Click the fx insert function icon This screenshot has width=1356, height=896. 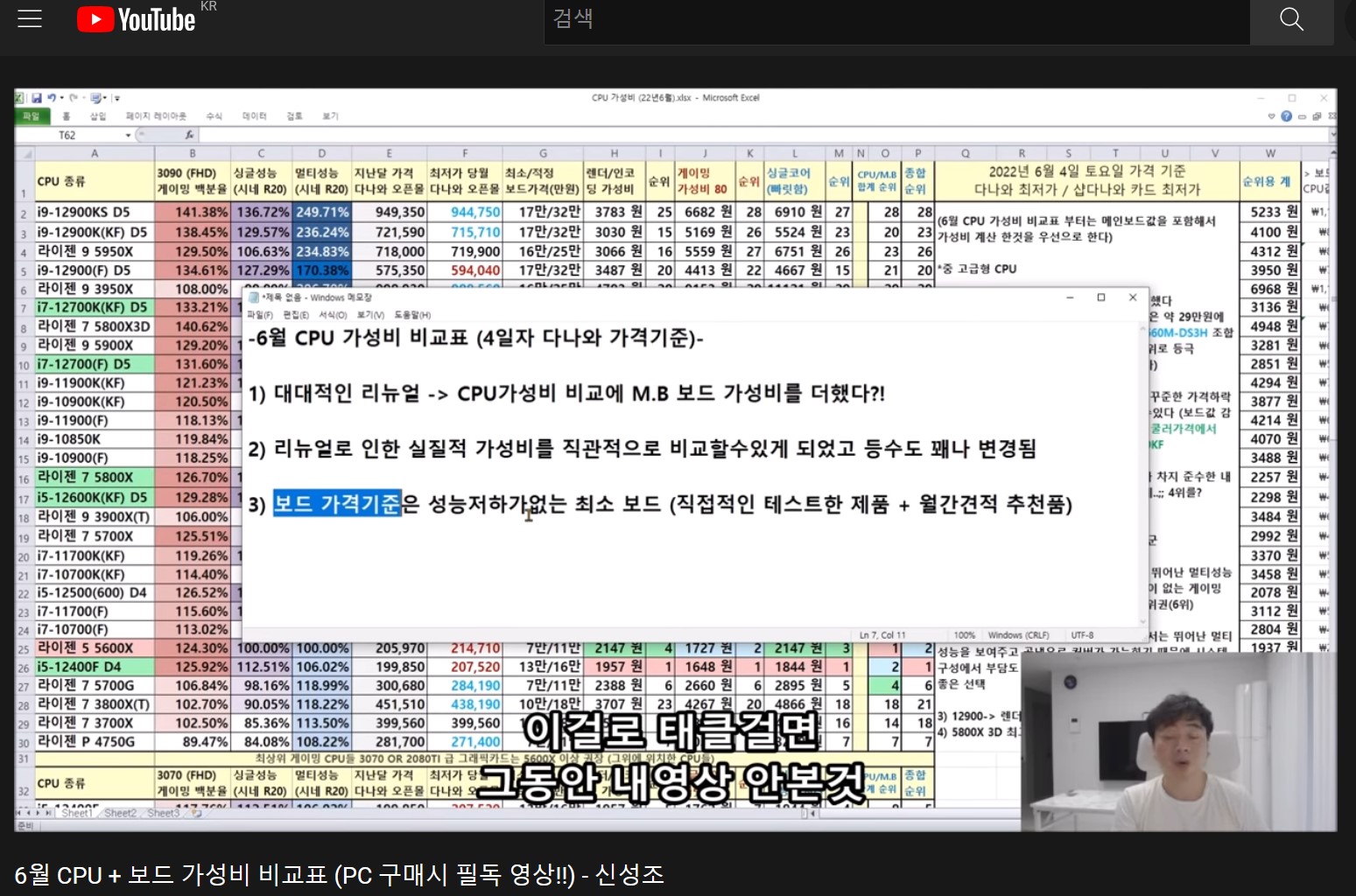tap(190, 136)
